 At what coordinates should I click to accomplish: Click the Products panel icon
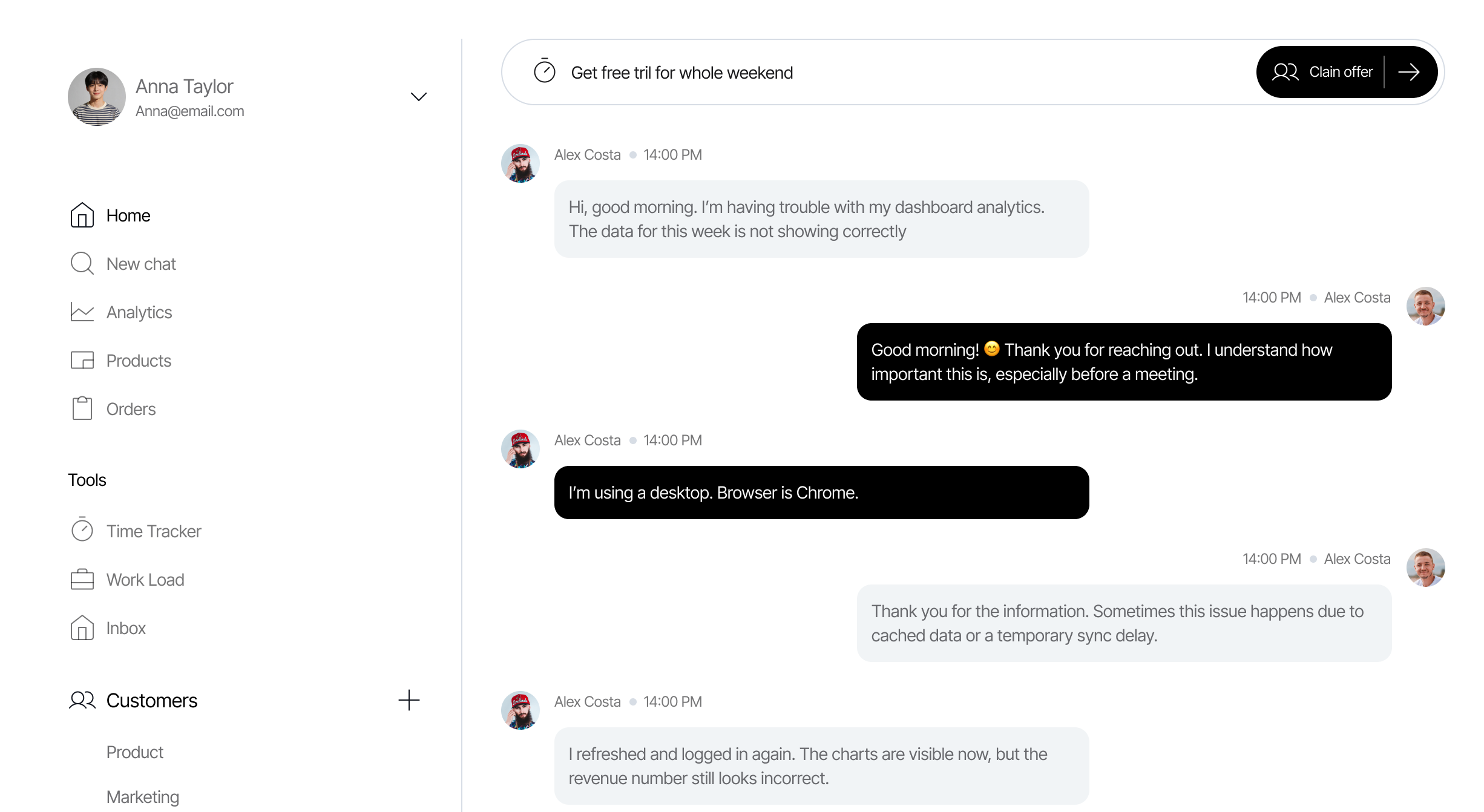click(x=82, y=361)
